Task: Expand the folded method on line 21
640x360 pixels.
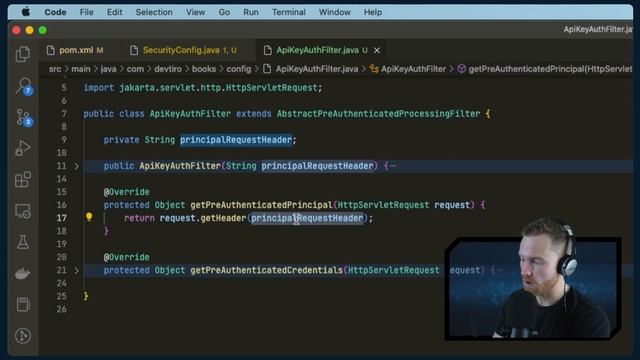Action: [x=76, y=270]
